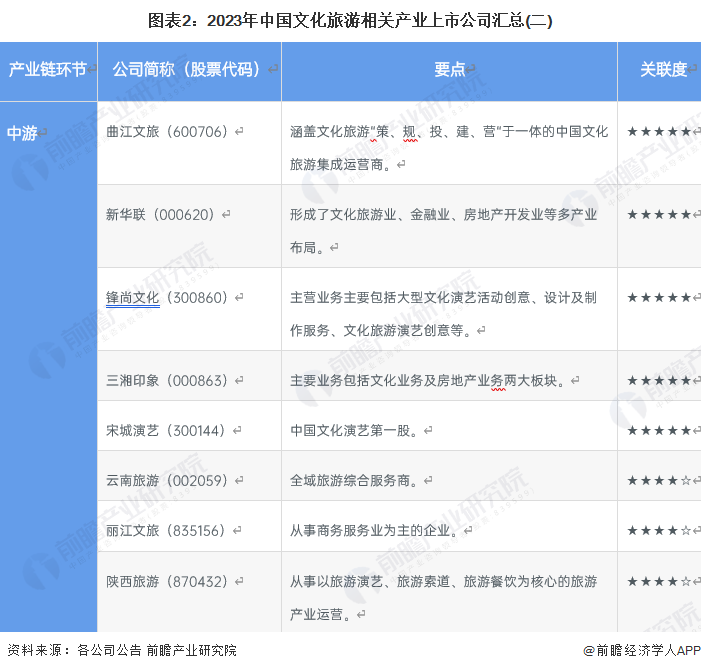Click company name 新华联（000620）

click(160, 215)
